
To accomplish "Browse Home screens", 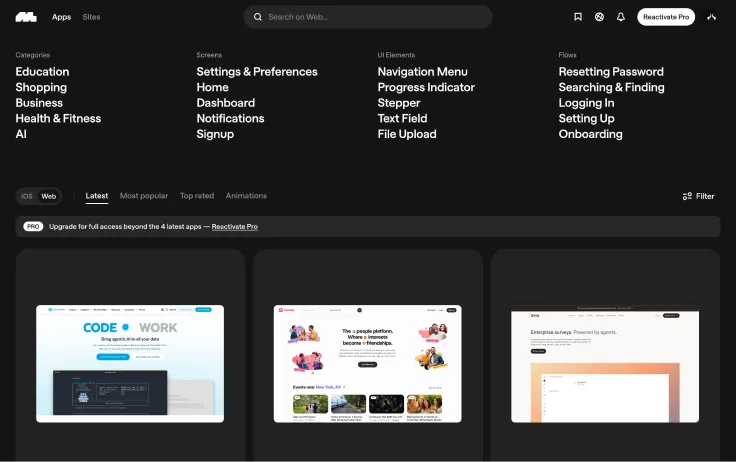I will point(213,87).
